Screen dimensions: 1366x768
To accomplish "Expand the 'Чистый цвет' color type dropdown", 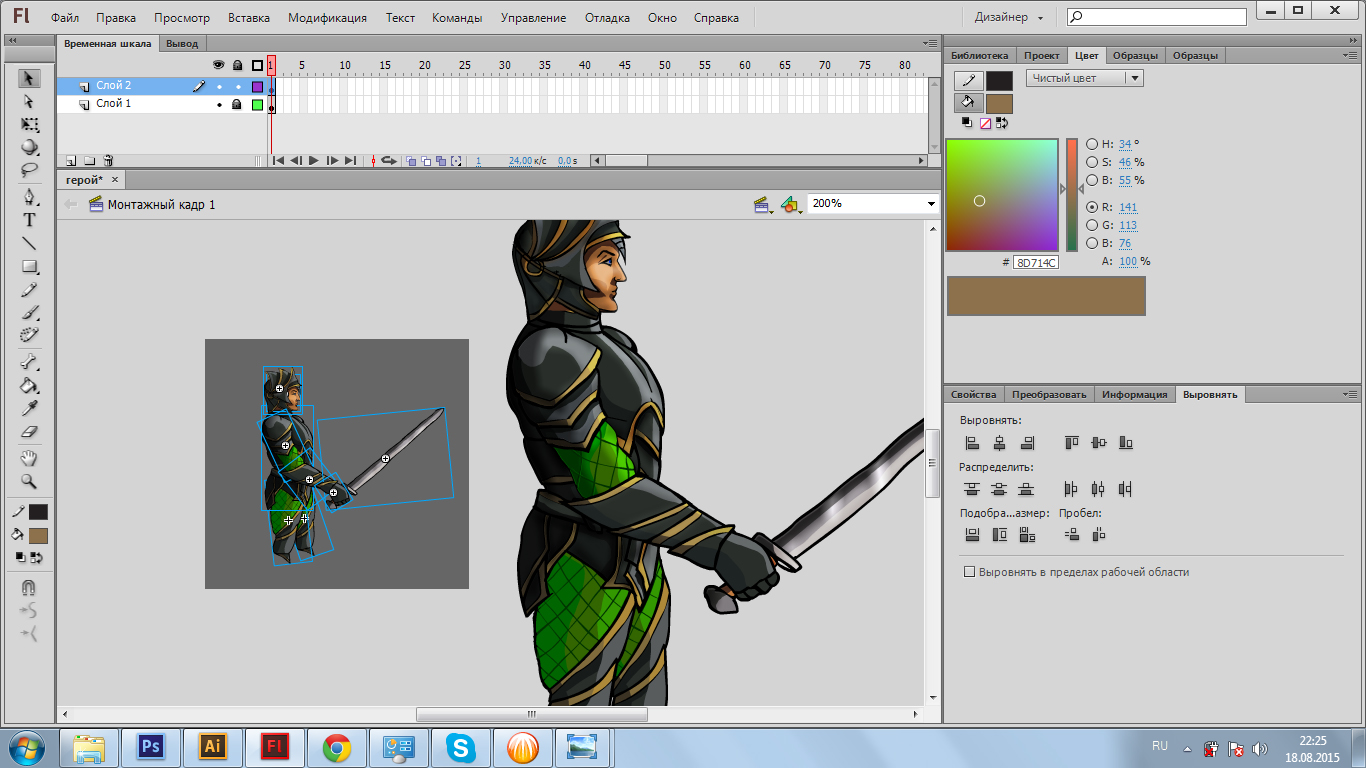I will pos(1133,78).
